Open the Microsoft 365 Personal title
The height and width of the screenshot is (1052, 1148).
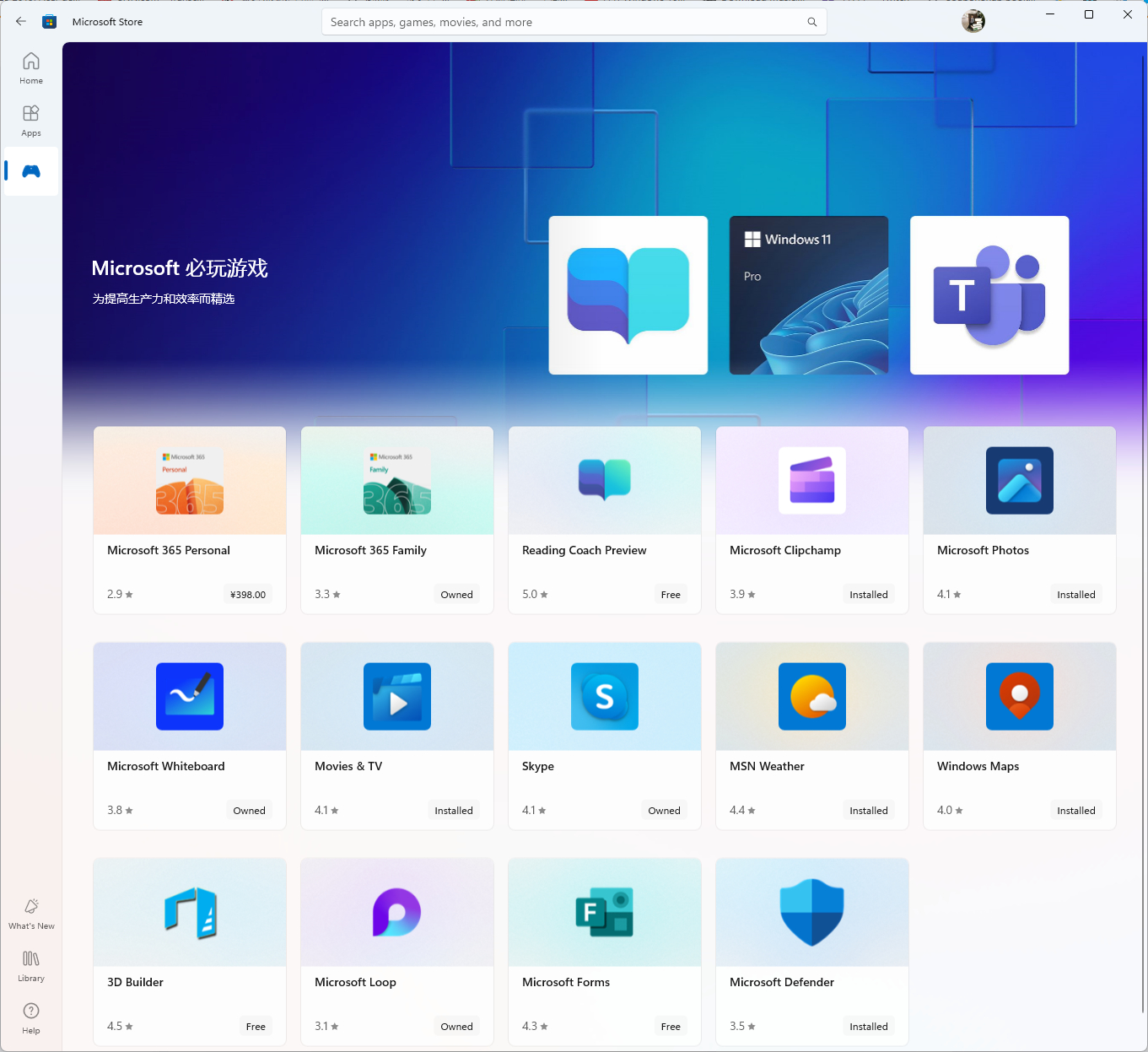169,550
